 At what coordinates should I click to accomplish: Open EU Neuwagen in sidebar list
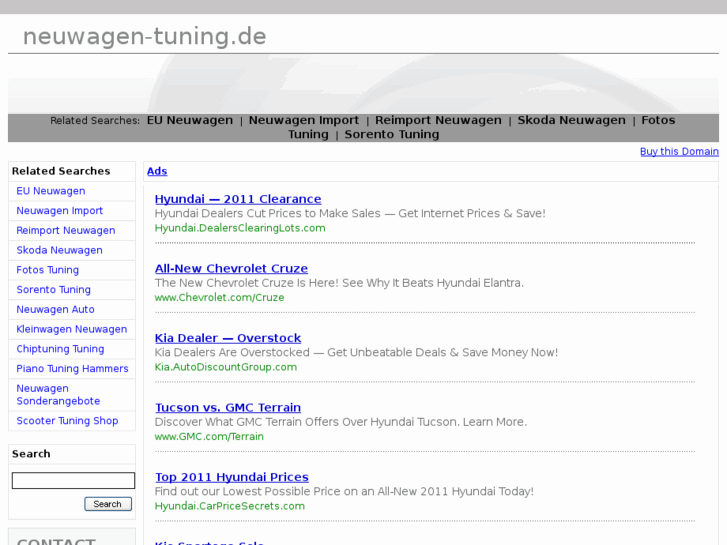click(51, 191)
